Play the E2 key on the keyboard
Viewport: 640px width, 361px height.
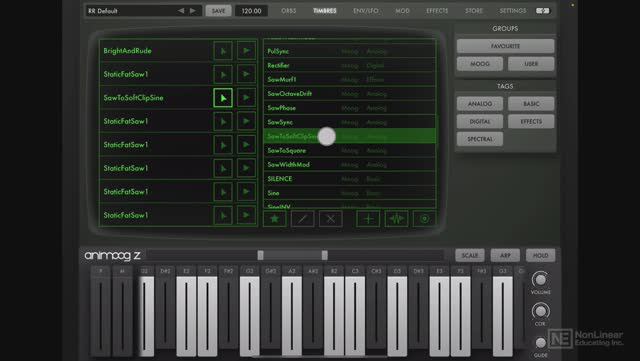186,316
